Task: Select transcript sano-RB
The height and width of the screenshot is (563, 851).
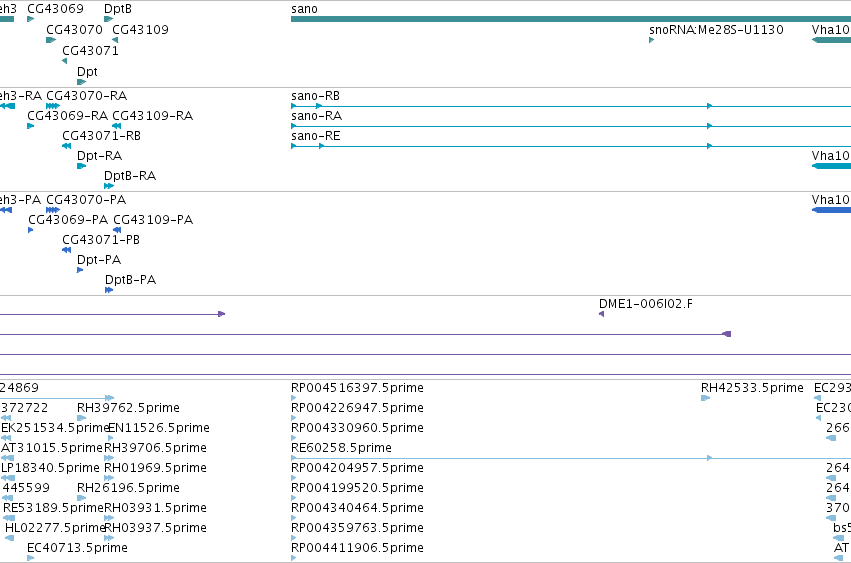Action: (x=315, y=96)
